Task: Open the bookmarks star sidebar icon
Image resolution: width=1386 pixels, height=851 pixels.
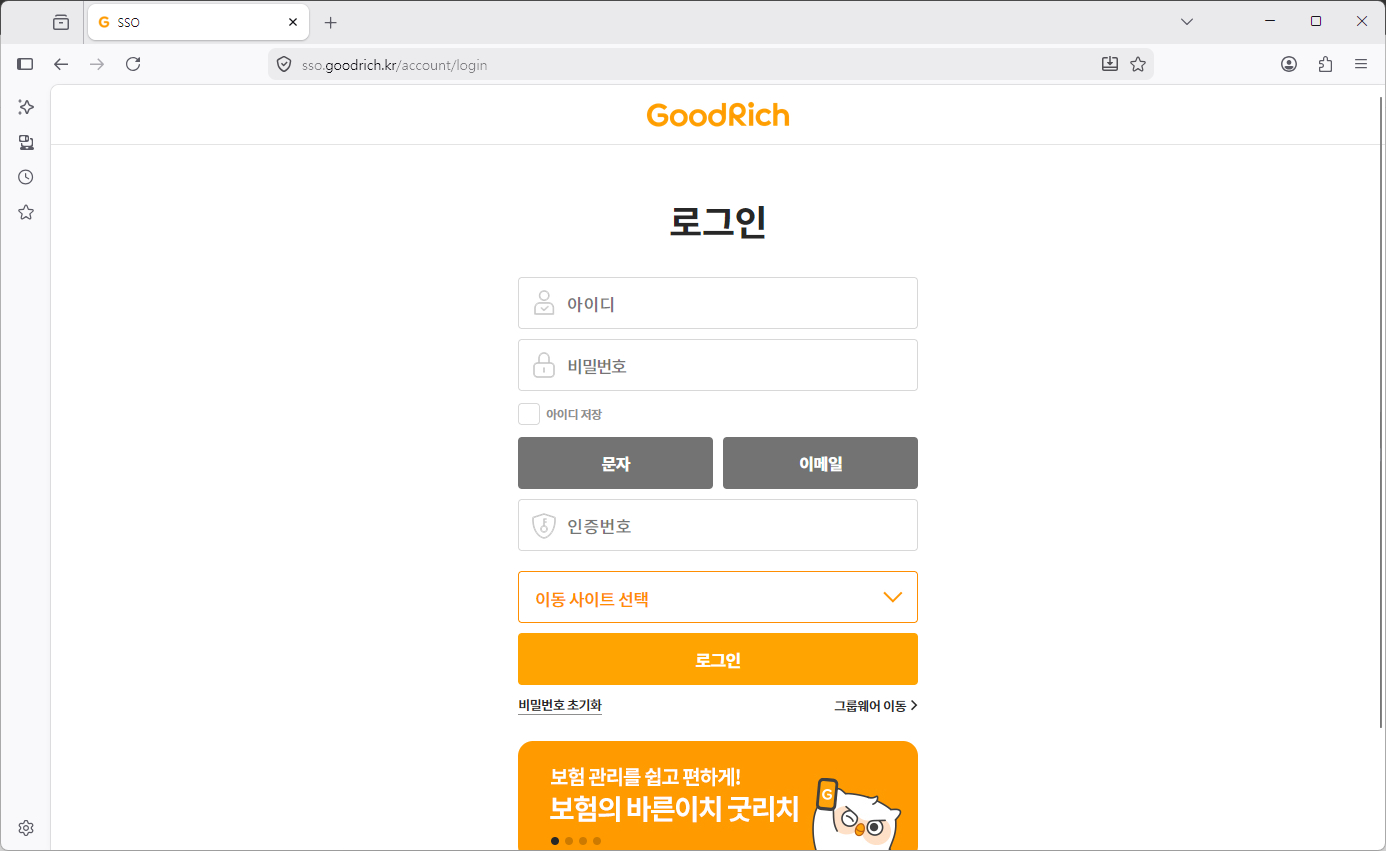Action: tap(26, 212)
